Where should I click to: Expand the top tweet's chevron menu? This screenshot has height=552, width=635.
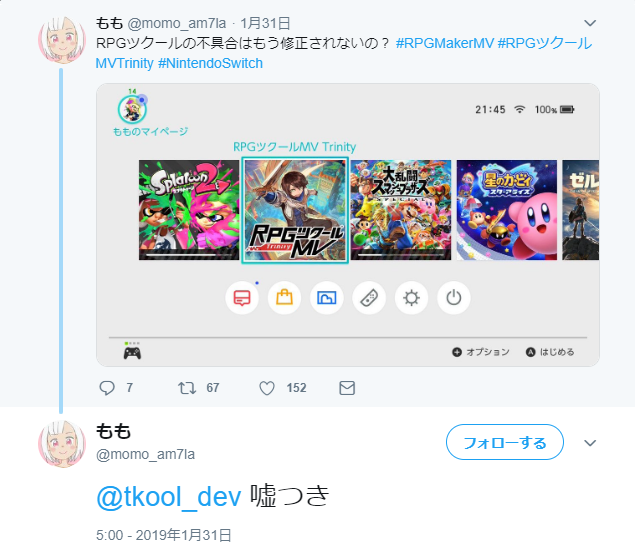[590, 23]
